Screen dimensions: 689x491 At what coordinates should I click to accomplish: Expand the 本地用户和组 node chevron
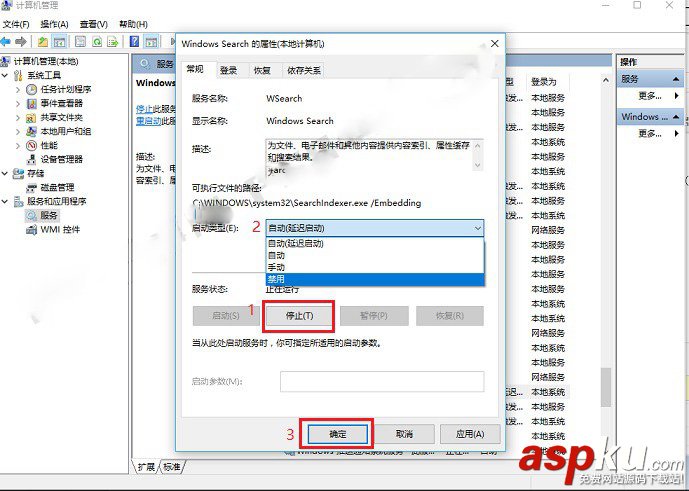pos(18,131)
